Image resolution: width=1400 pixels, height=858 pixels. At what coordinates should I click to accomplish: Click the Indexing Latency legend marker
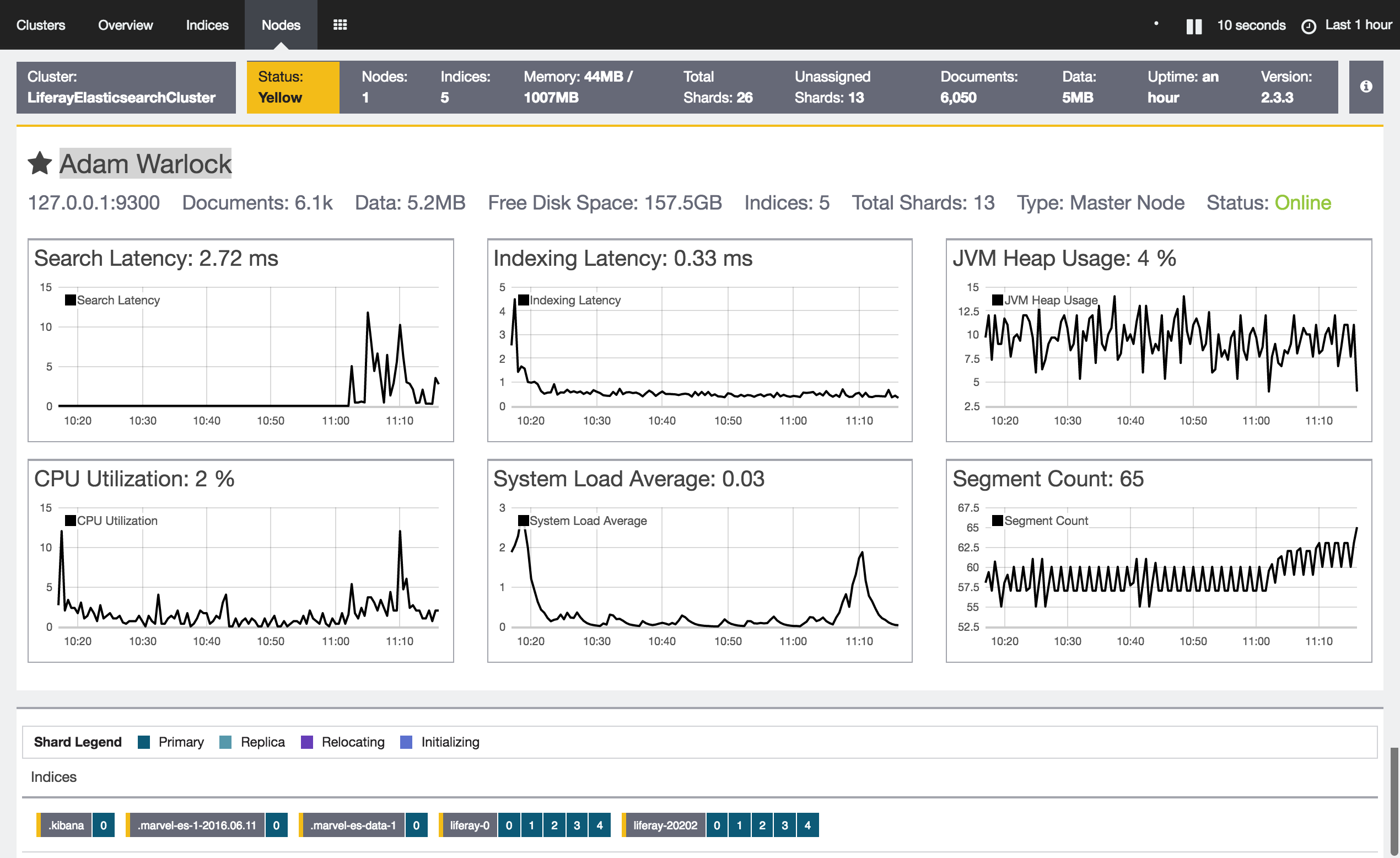tap(523, 299)
